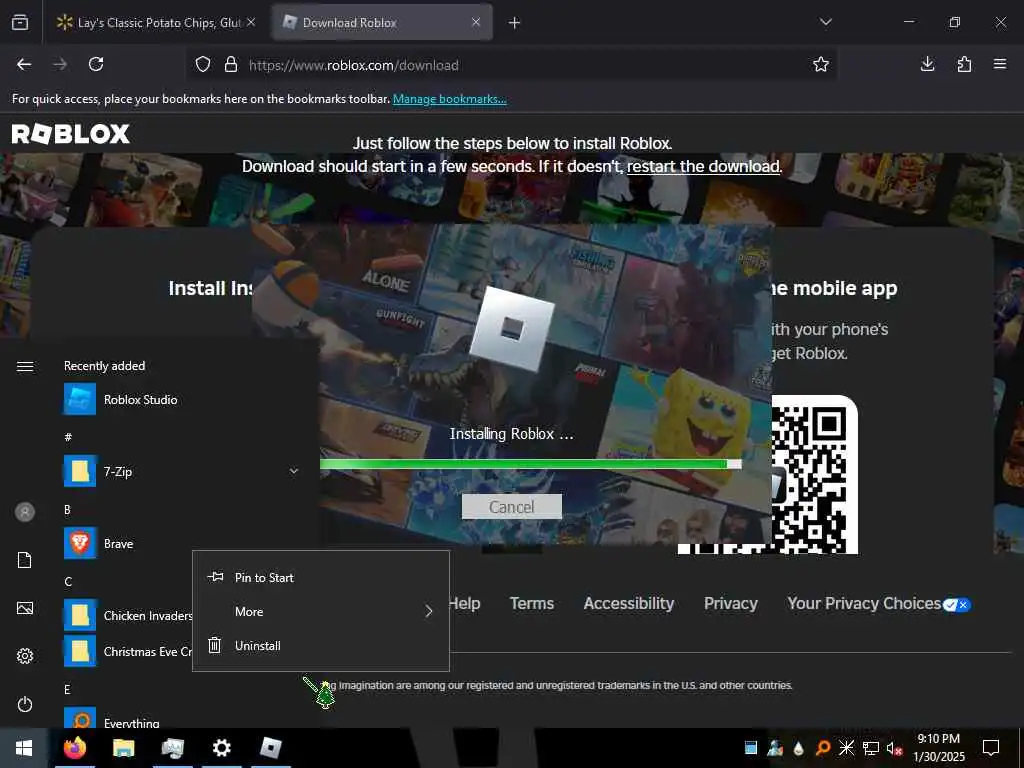
Task: Bookmark this page with the star
Action: [x=821, y=64]
